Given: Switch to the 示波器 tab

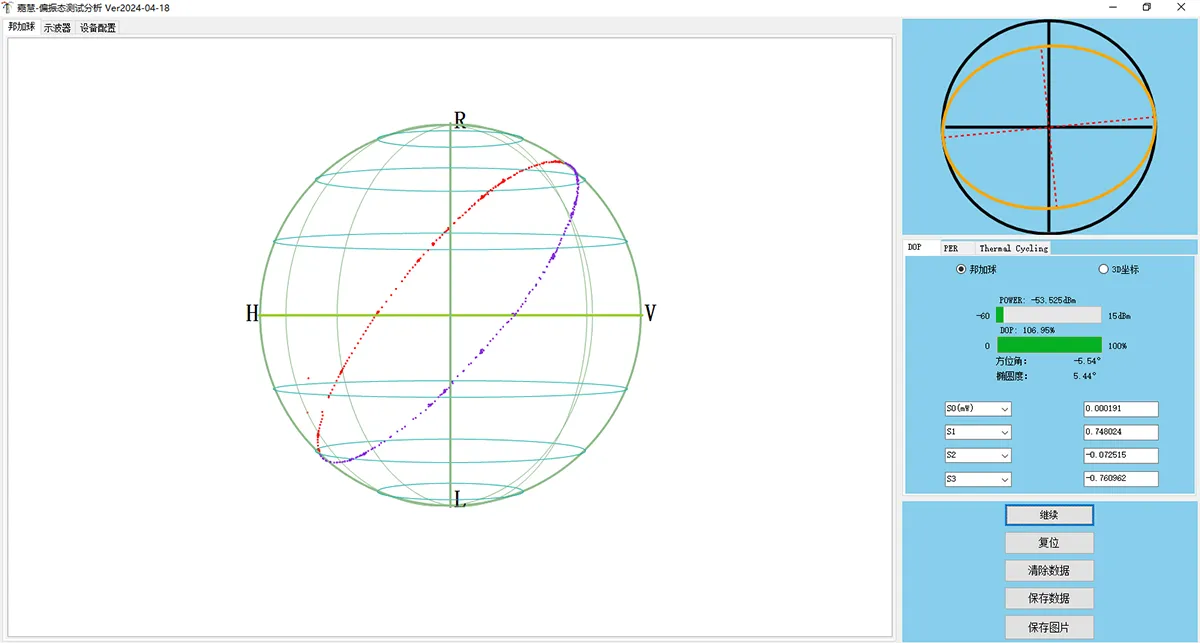Looking at the screenshot, I should pos(57,28).
